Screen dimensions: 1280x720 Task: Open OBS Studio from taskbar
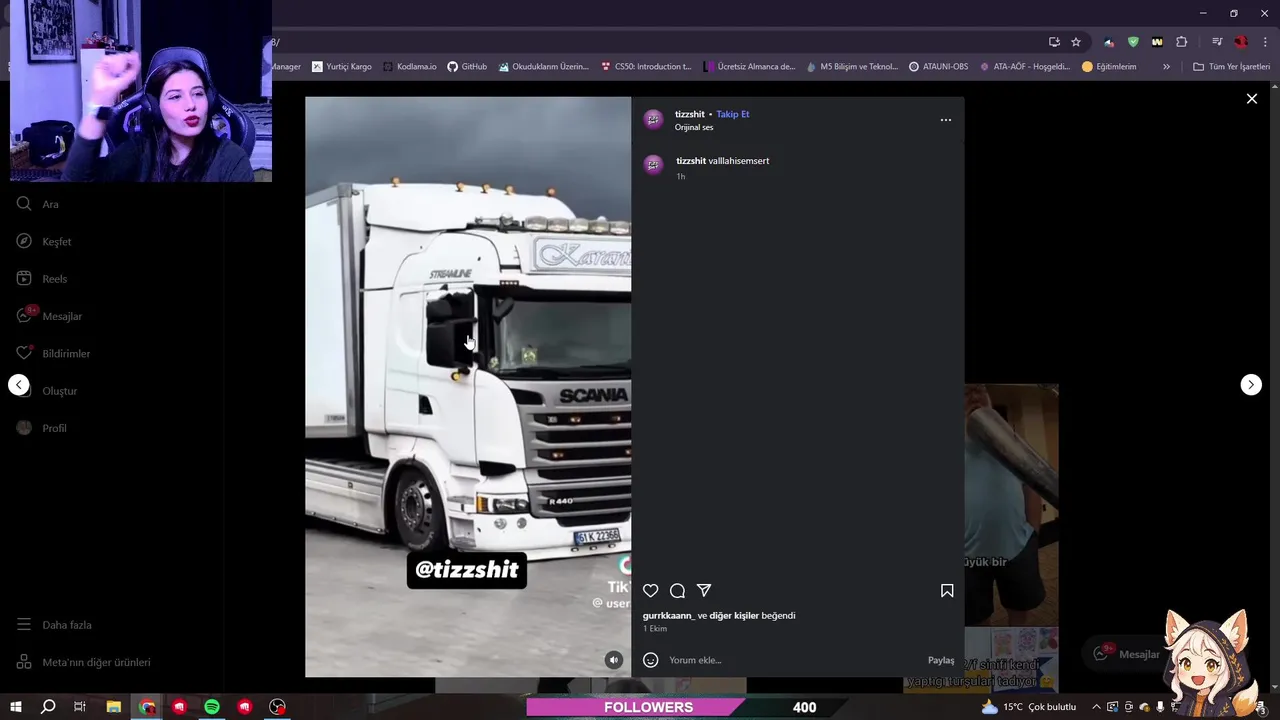coord(278,707)
